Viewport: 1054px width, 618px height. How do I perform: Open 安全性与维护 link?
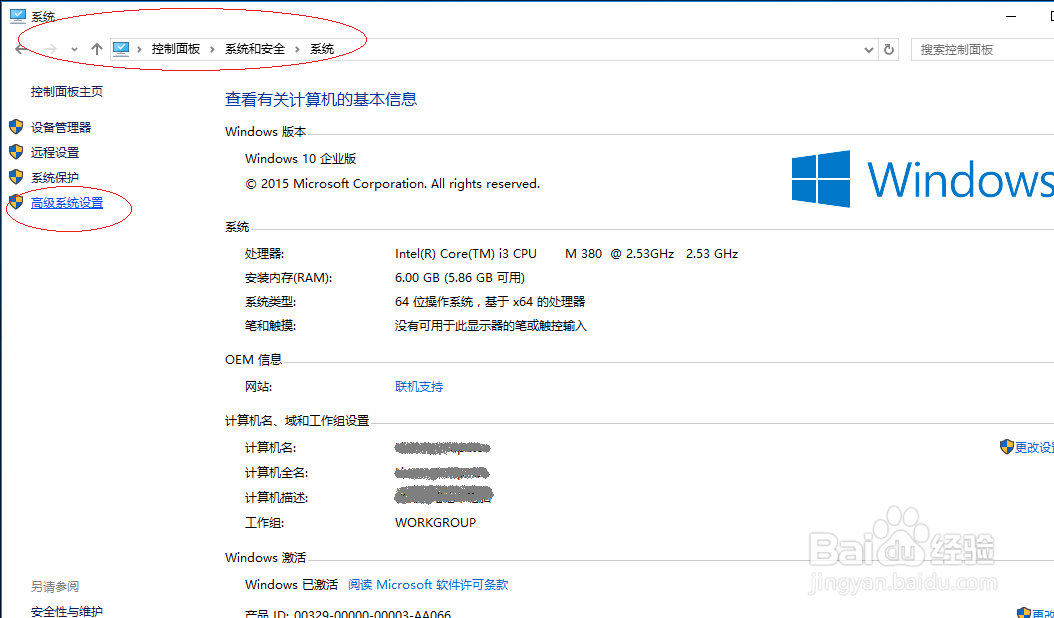coord(67,611)
